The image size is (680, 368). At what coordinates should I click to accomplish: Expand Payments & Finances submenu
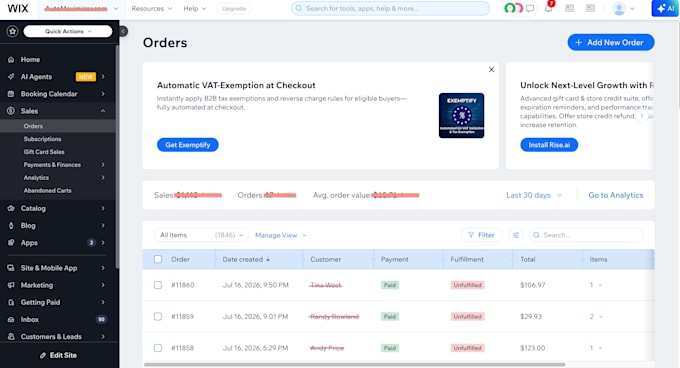(x=103, y=165)
